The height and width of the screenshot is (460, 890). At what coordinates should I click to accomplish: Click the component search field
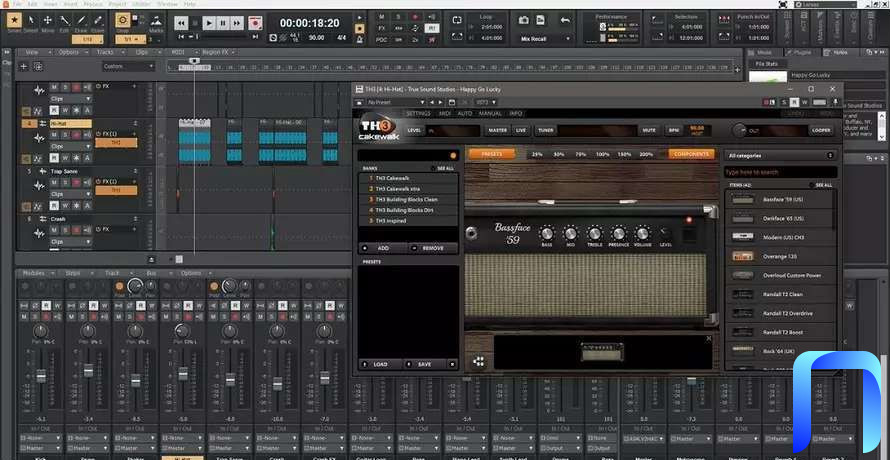click(781, 172)
